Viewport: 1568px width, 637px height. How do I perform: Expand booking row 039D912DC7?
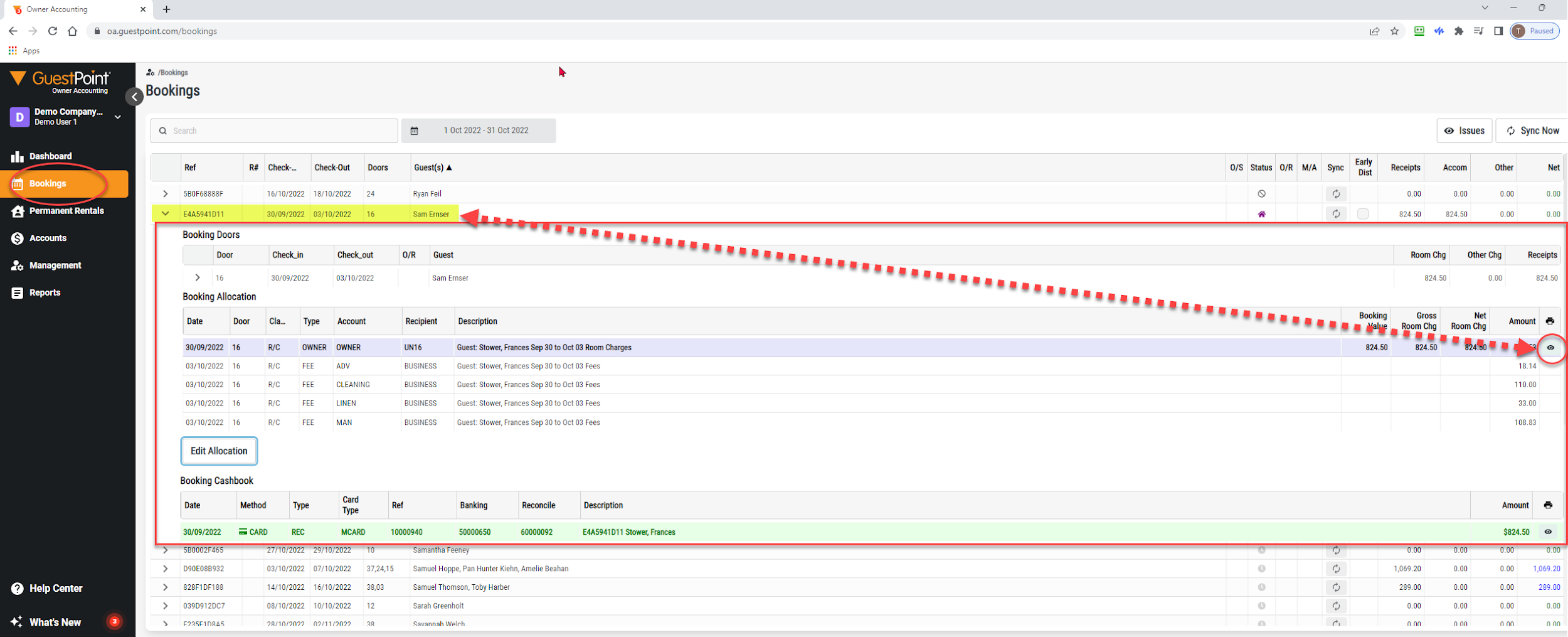pyautogui.click(x=166, y=606)
